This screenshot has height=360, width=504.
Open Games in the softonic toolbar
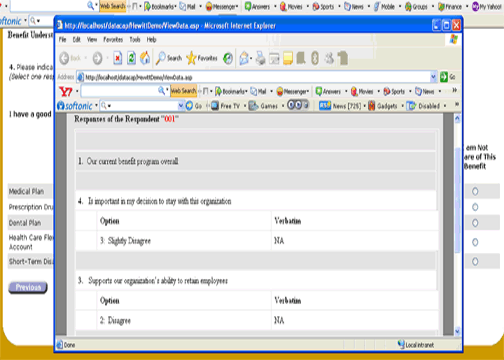coord(264,106)
